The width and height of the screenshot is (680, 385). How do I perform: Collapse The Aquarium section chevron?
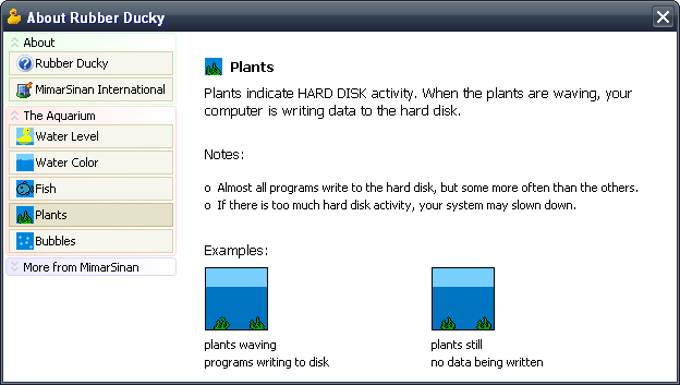(15, 116)
